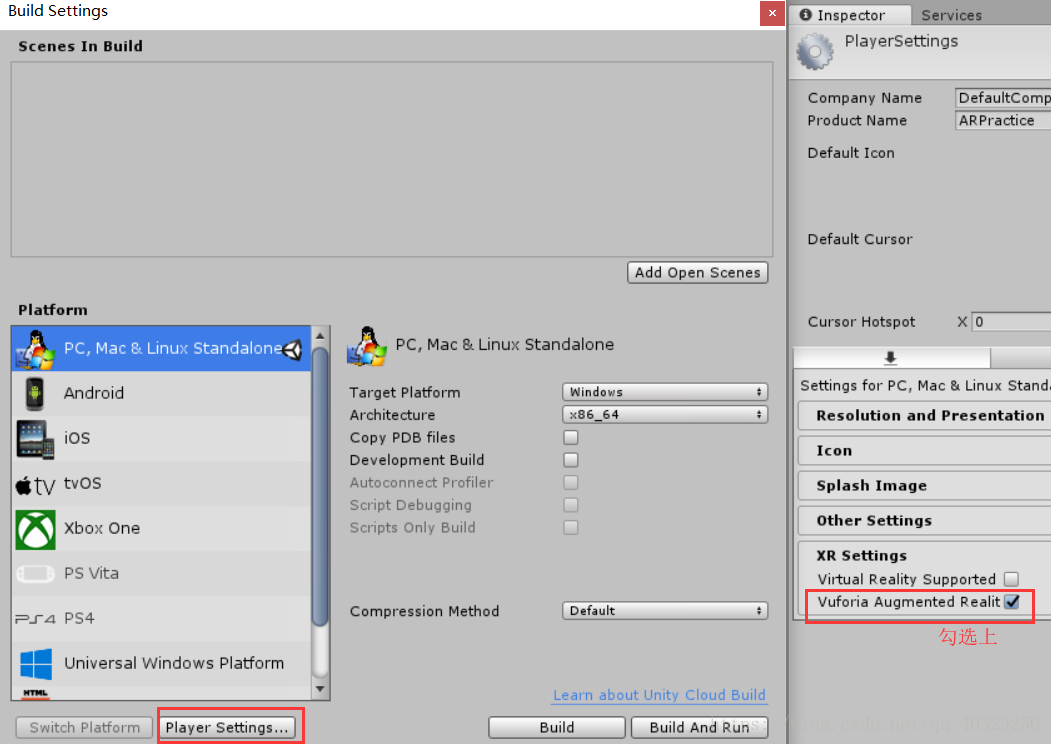The width and height of the screenshot is (1051, 744).
Task: Switch to the Inspector tab
Action: point(850,15)
